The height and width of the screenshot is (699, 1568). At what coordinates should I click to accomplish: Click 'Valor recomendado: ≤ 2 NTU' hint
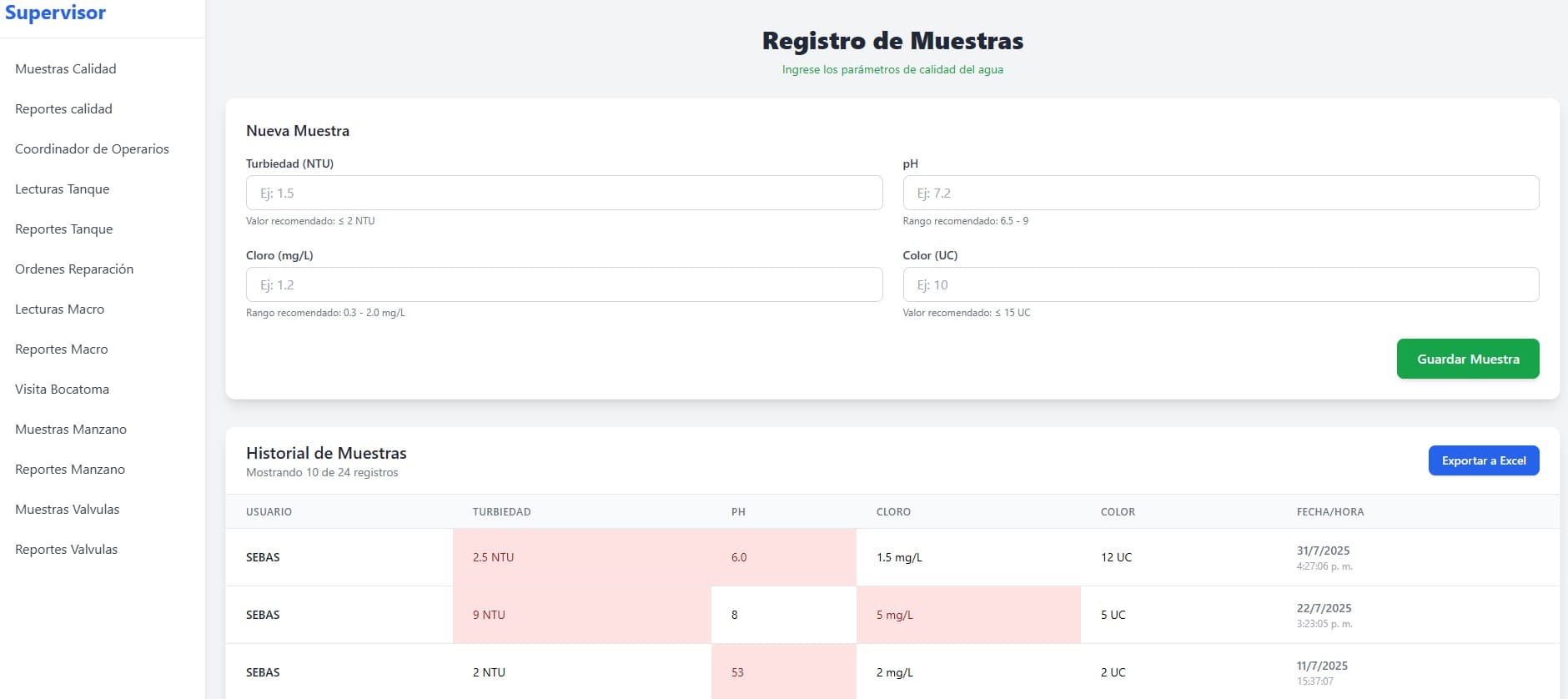point(310,221)
